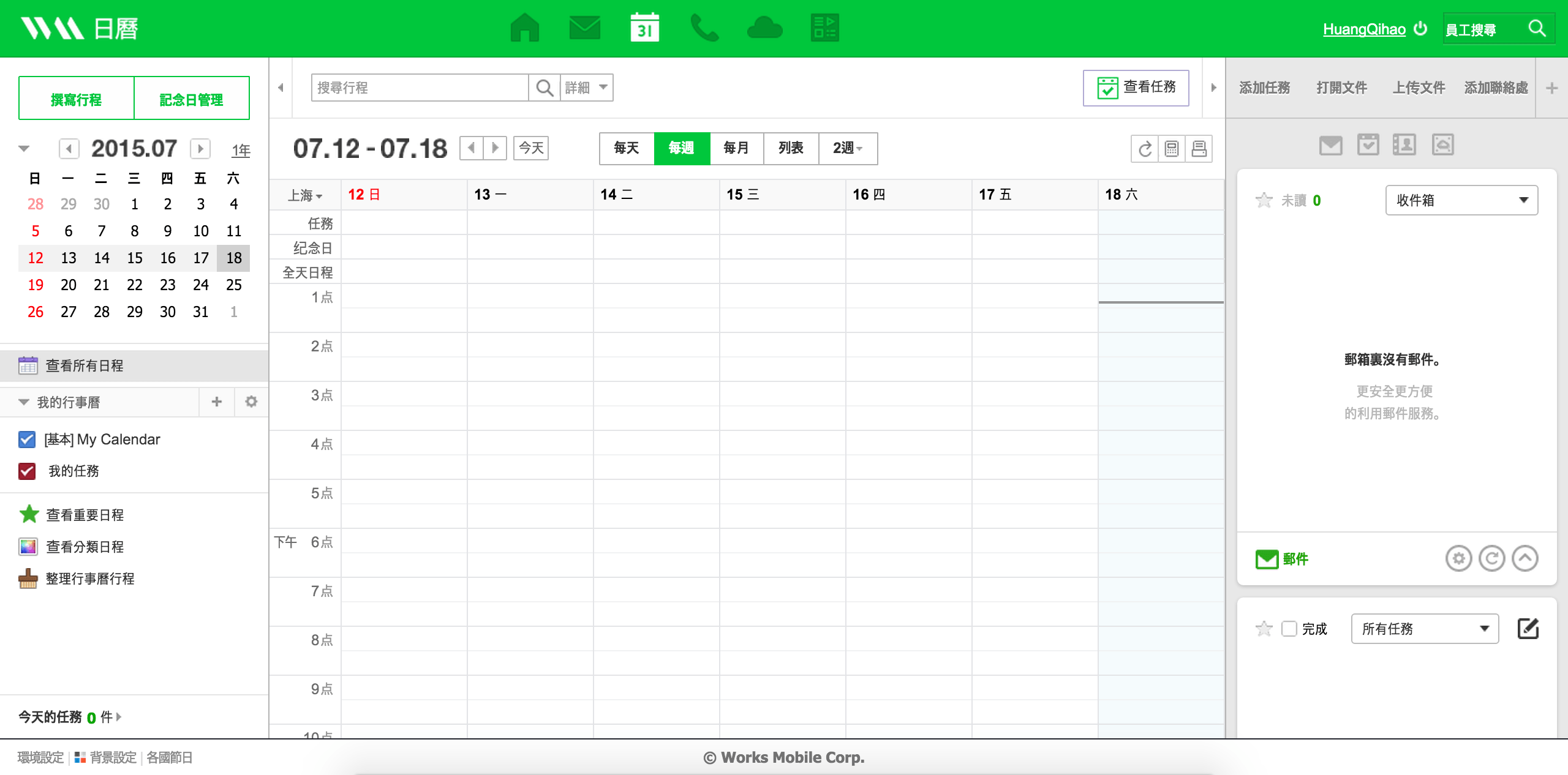
Task: Toggle the [基本] My Calendar checkbox
Action: pos(27,440)
